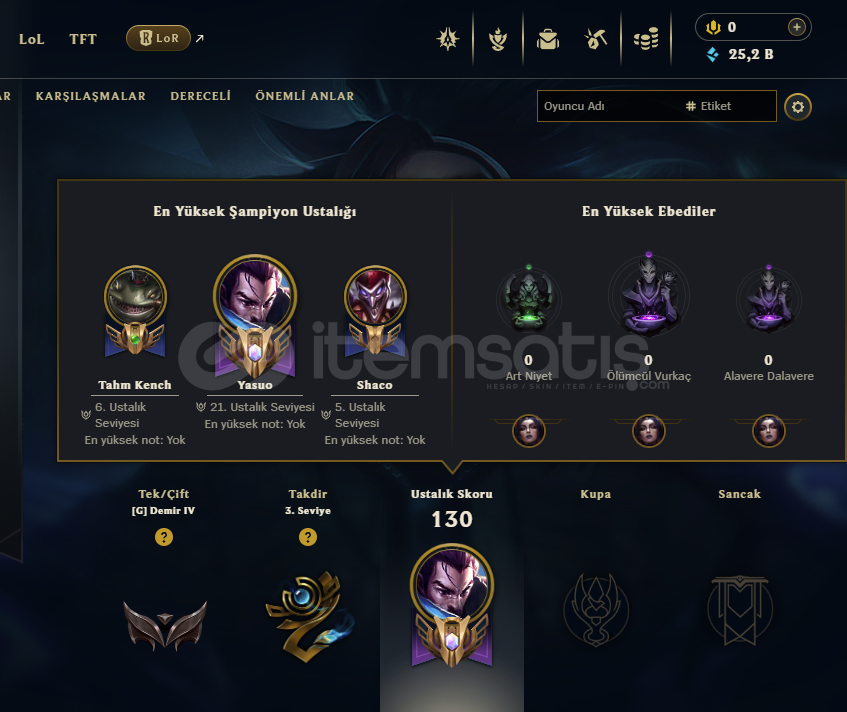Click the Kupa trophy emblem slot
Image resolution: width=847 pixels, height=712 pixels.
(x=596, y=609)
